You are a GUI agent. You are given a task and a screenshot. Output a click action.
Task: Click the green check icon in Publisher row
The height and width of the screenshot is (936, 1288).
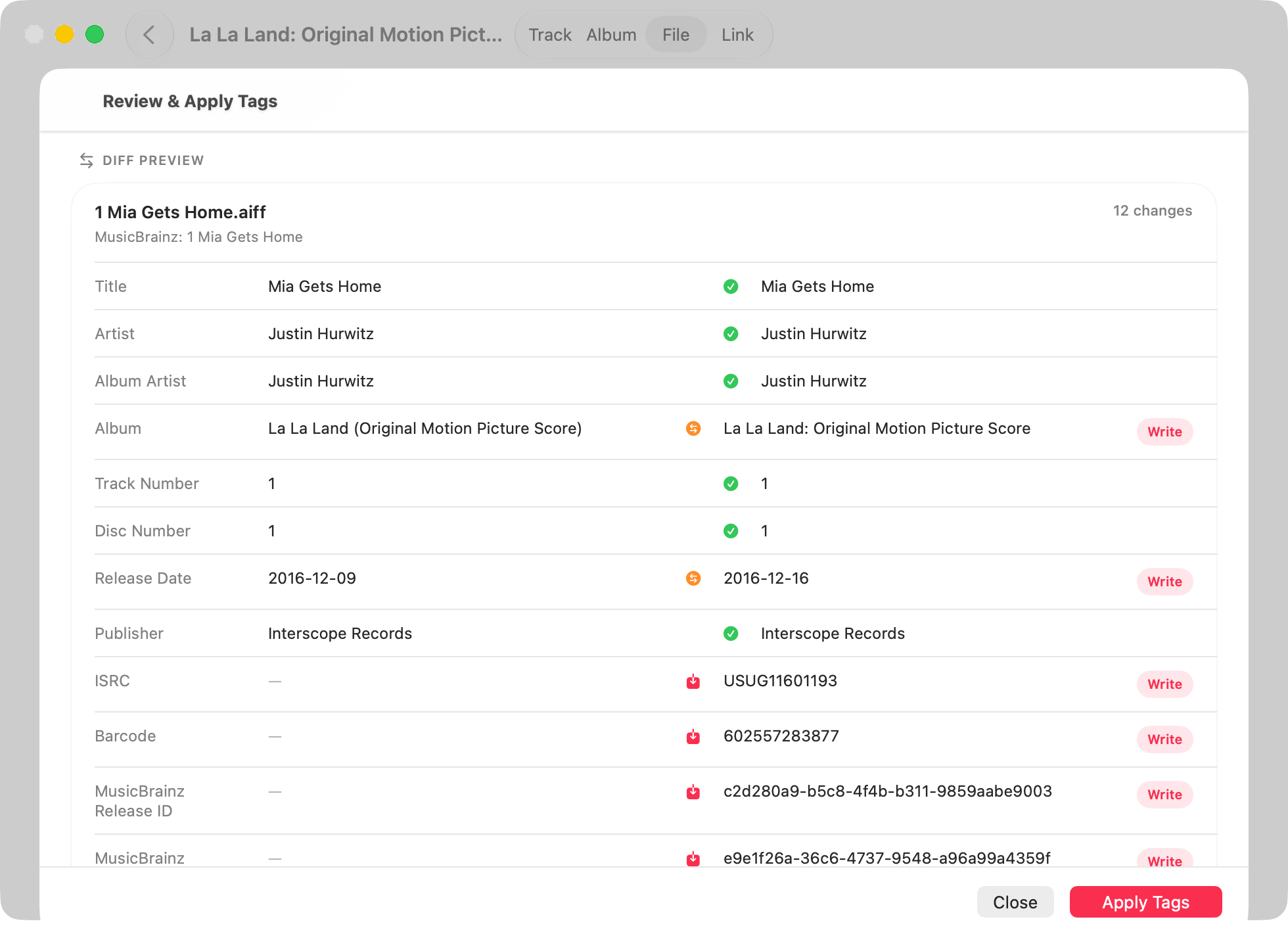click(x=731, y=634)
